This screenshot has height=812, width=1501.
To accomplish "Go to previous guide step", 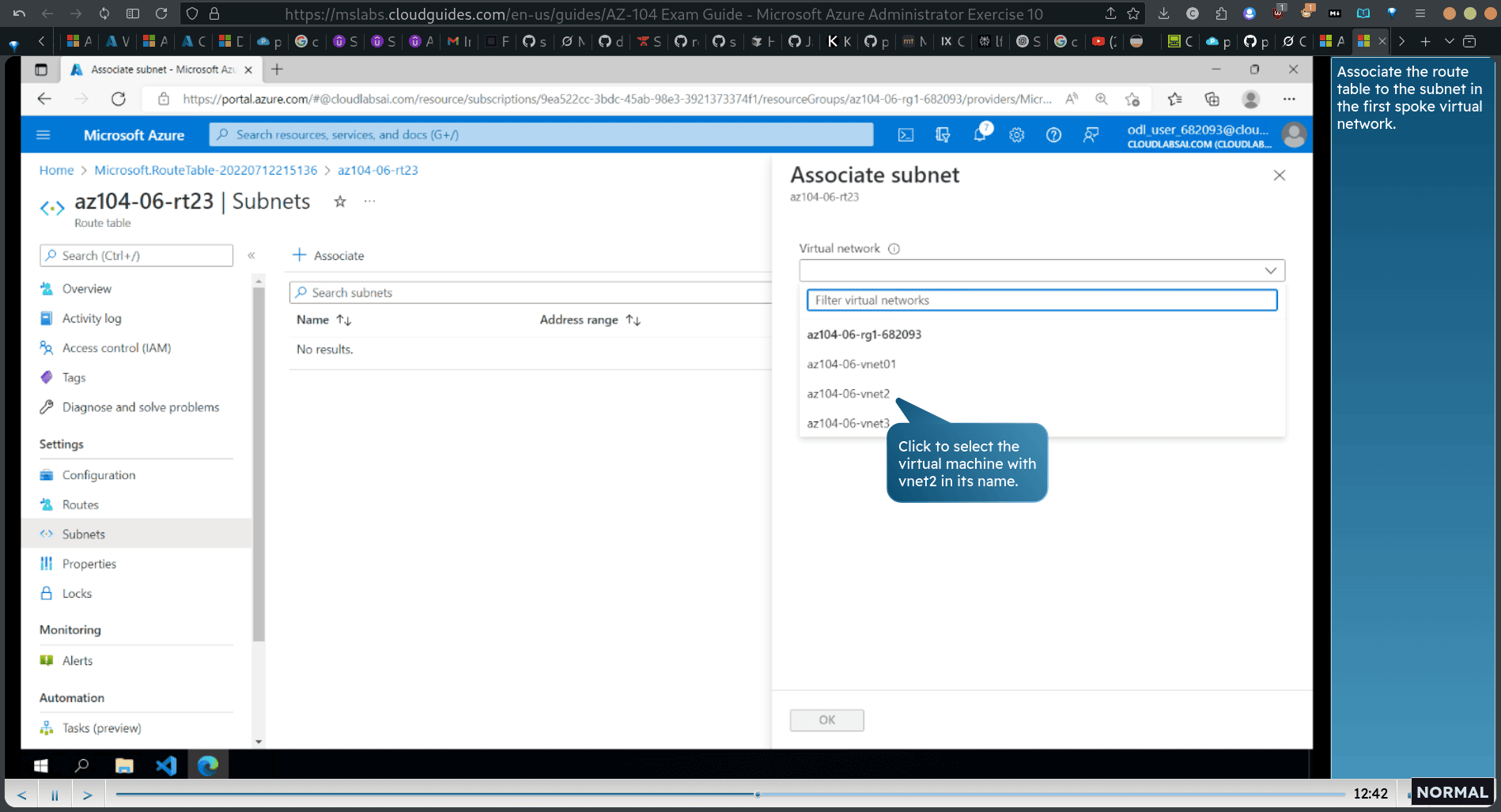I will (x=21, y=795).
